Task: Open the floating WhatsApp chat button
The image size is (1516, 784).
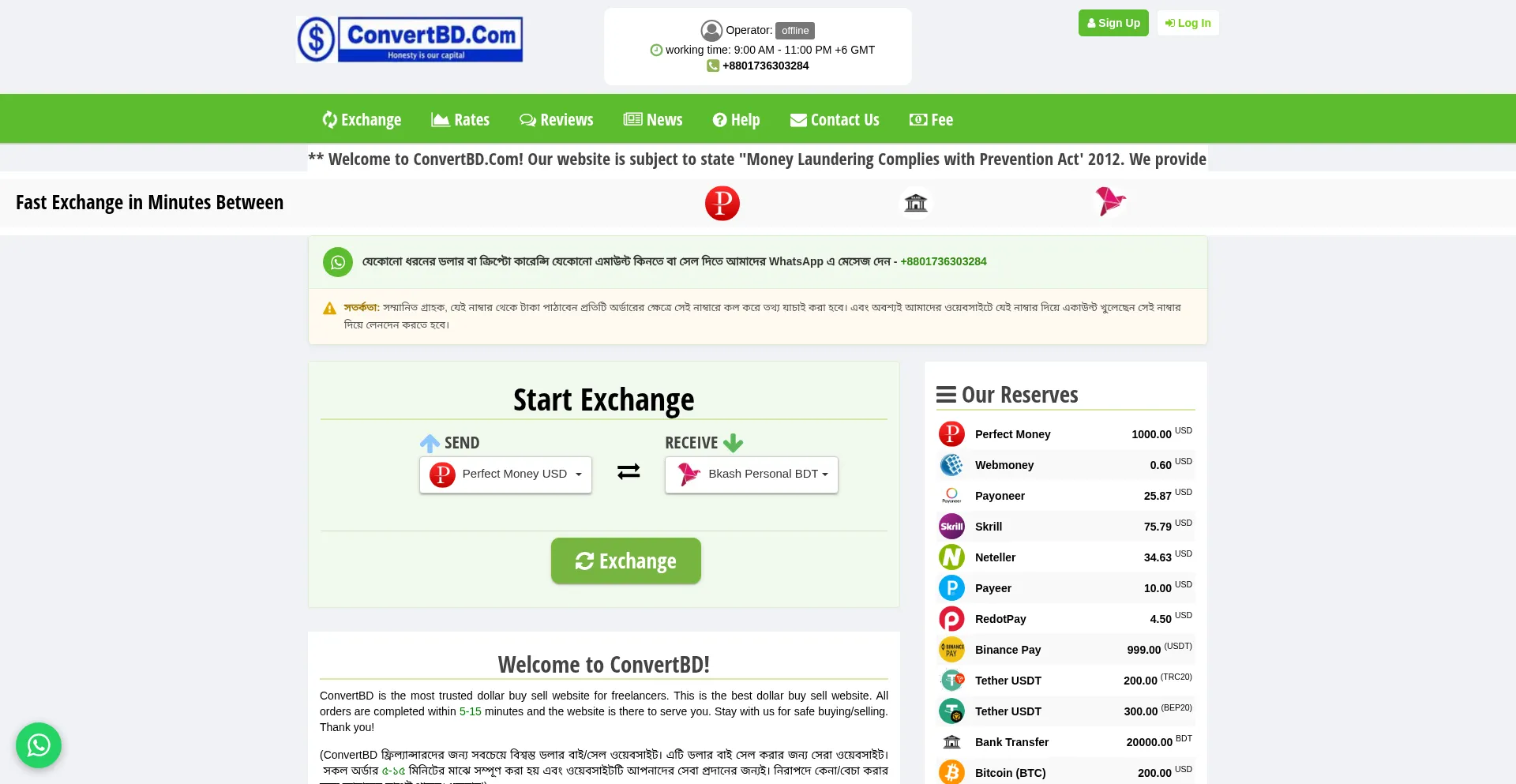Action: tap(39, 745)
